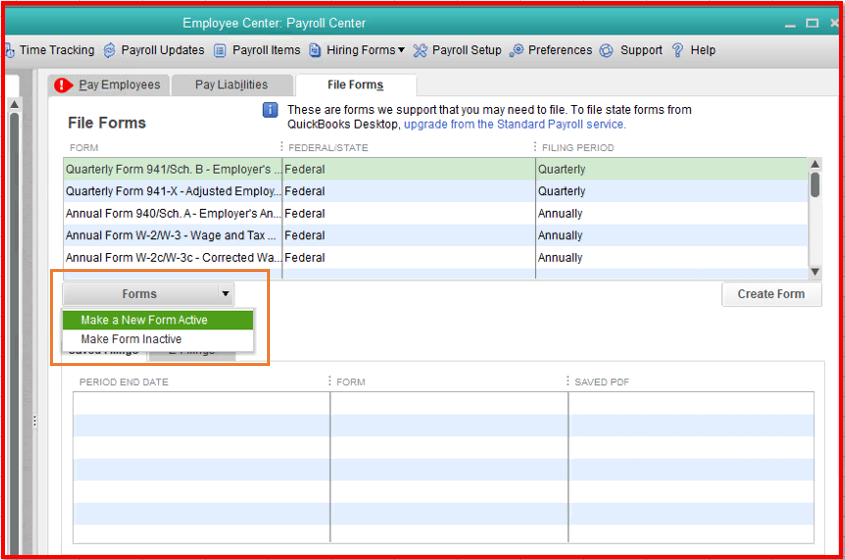
Task: Click left panel scrollbar up arrow
Action: pos(15,104)
